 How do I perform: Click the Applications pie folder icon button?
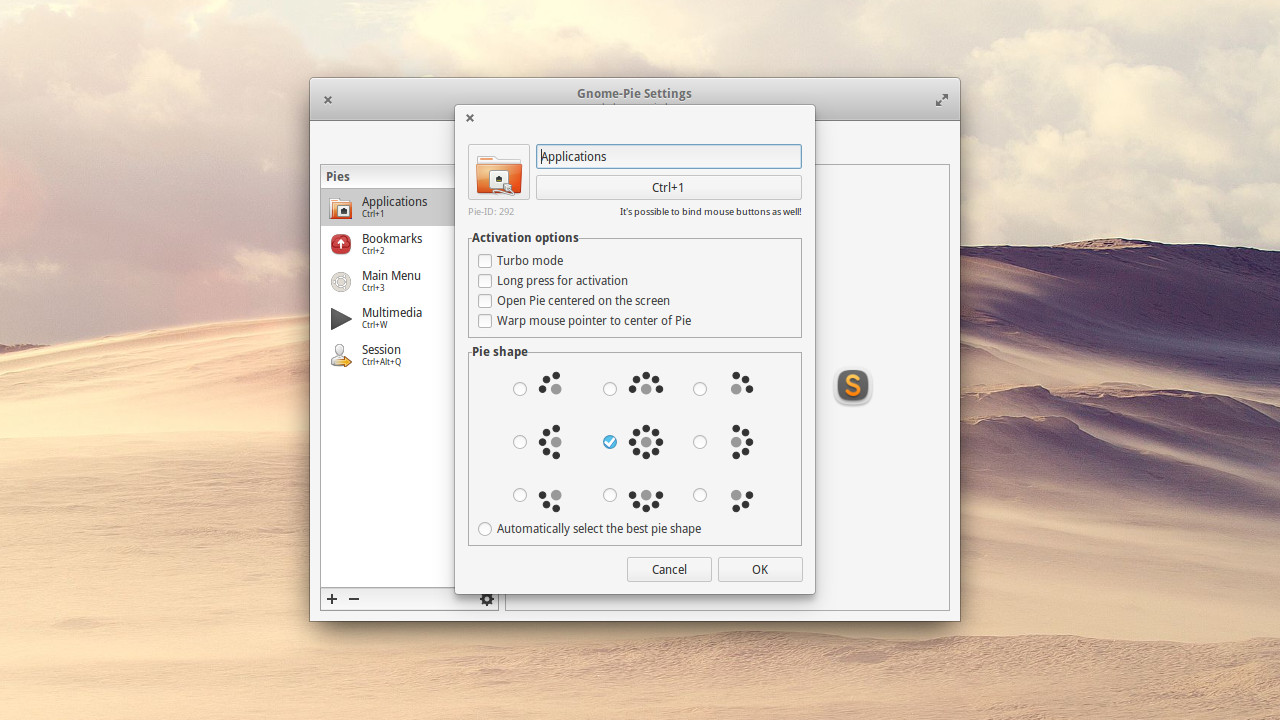(x=499, y=172)
